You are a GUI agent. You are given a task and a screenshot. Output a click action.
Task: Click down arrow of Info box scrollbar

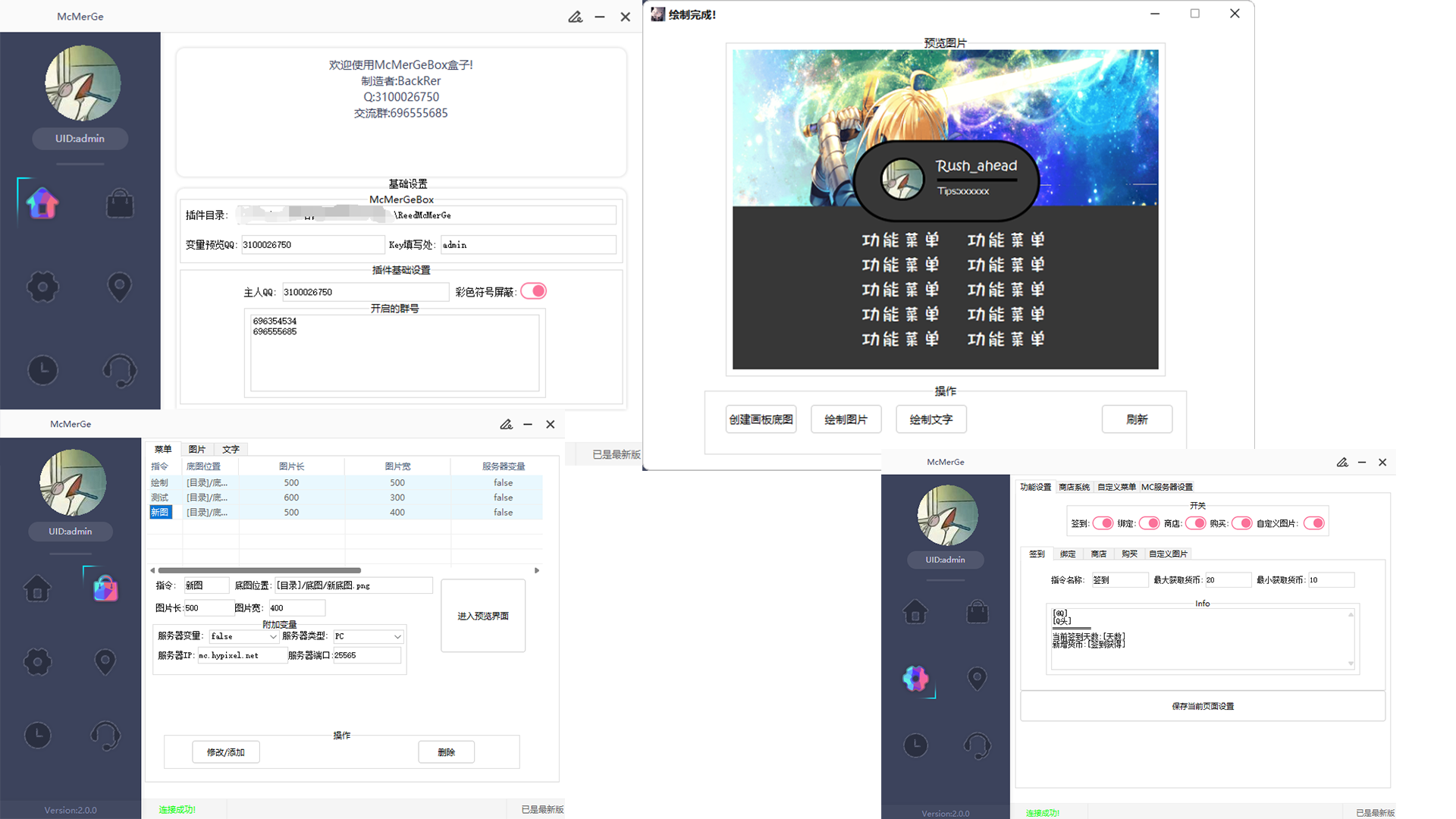[x=1351, y=664]
